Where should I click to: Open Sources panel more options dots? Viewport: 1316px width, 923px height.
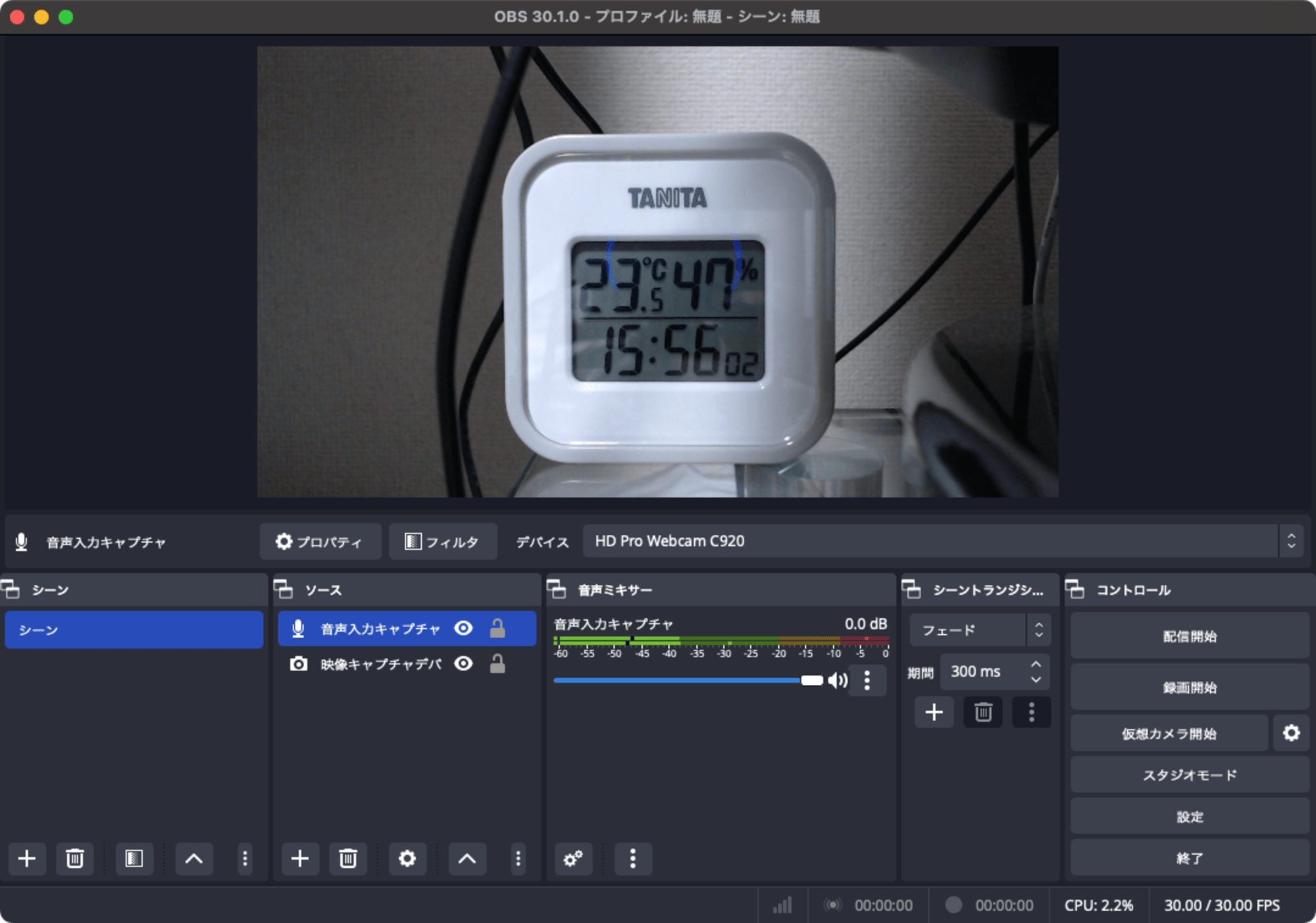click(518, 859)
